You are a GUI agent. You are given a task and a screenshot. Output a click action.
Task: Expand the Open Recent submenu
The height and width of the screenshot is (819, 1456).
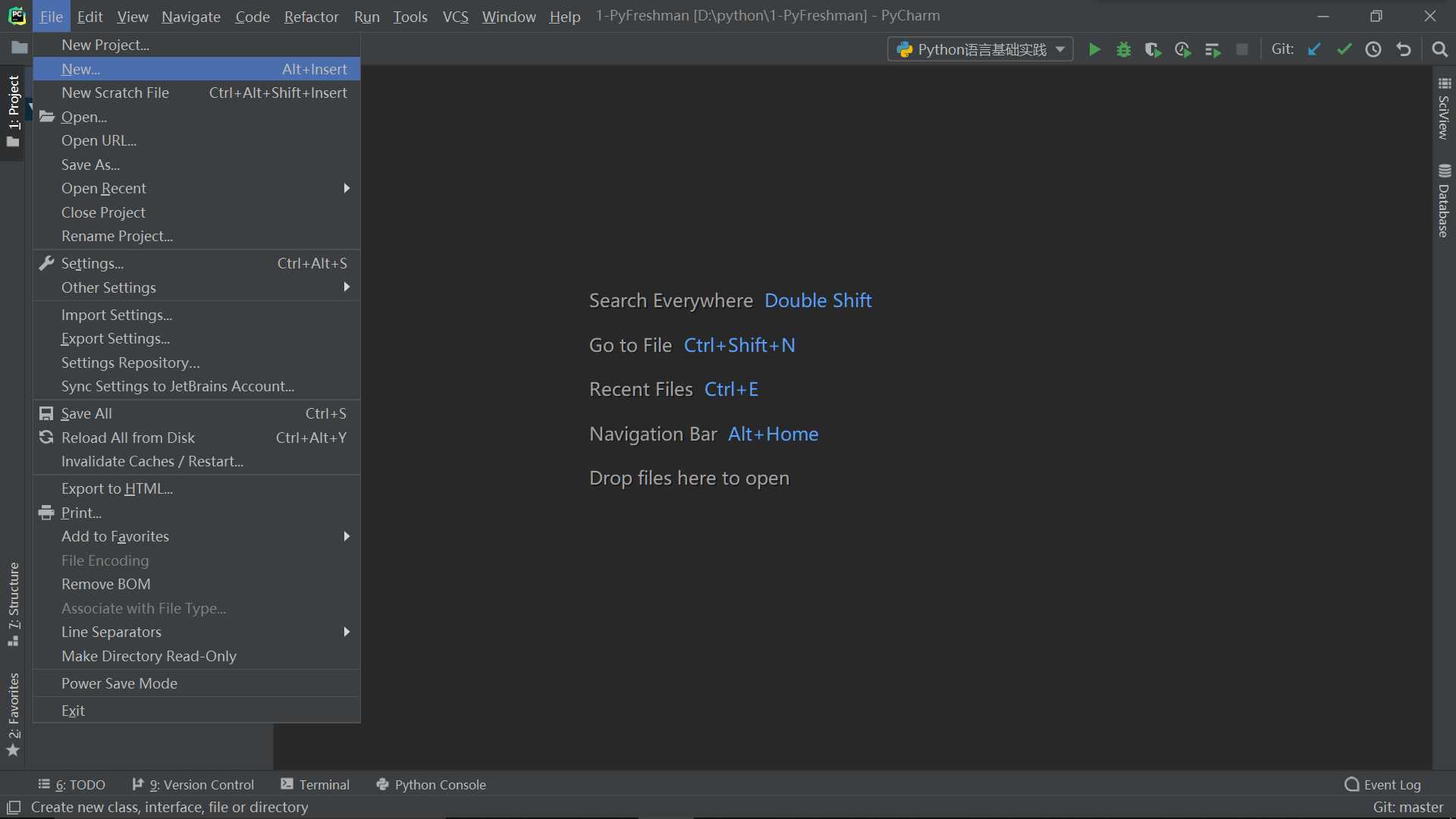point(196,188)
